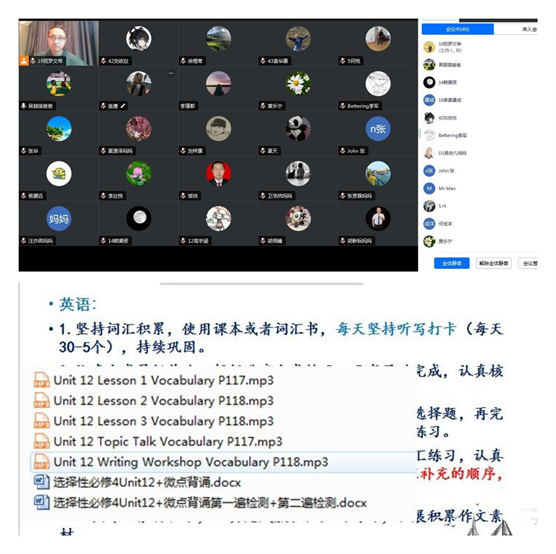Click the orange host icon on first video tile

coord(24,61)
